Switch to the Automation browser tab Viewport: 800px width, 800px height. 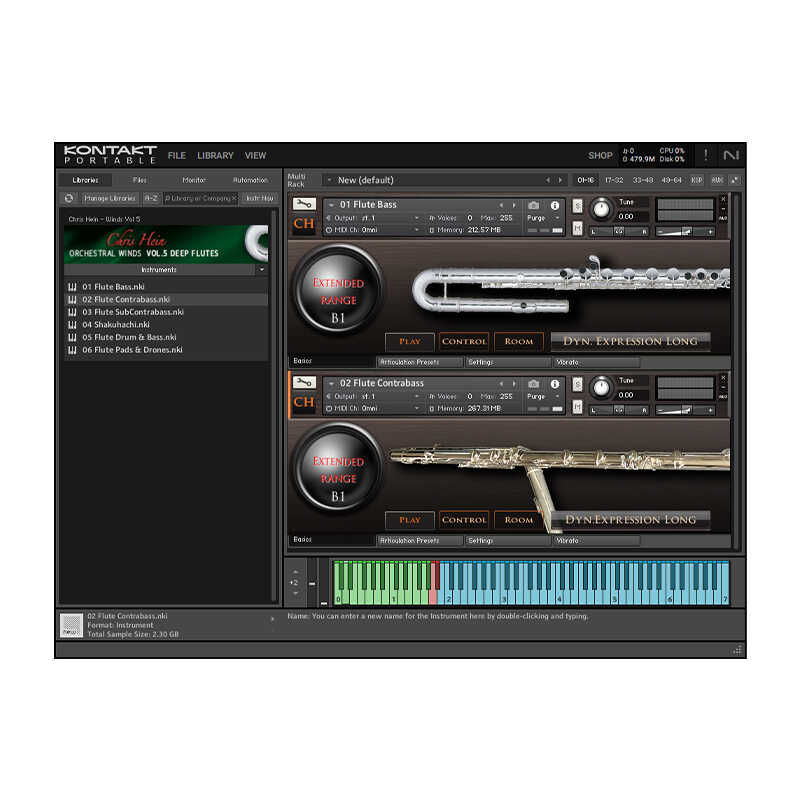250,180
